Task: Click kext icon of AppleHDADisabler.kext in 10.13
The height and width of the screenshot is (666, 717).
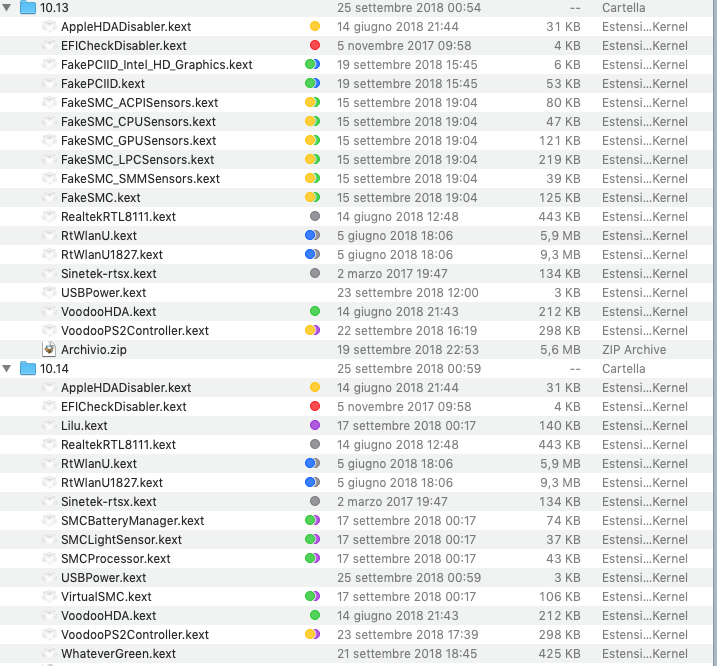Action: tap(49, 27)
